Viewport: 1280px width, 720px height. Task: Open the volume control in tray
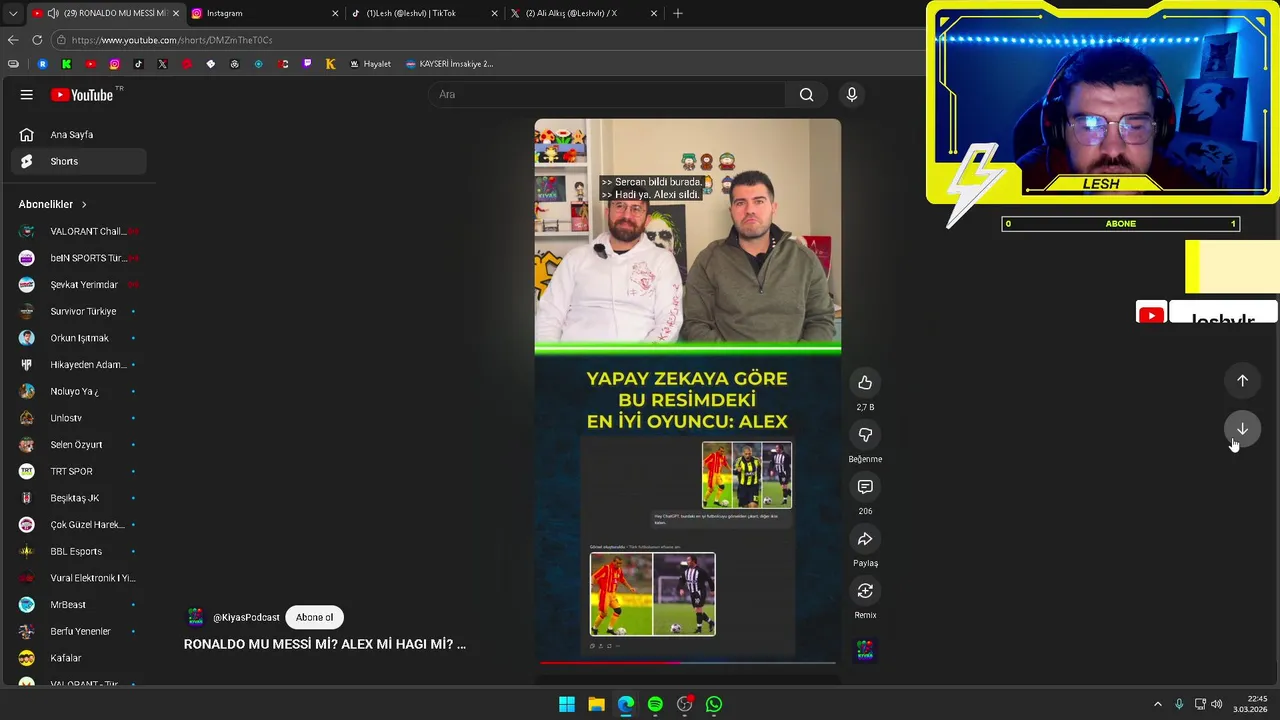tap(1217, 704)
